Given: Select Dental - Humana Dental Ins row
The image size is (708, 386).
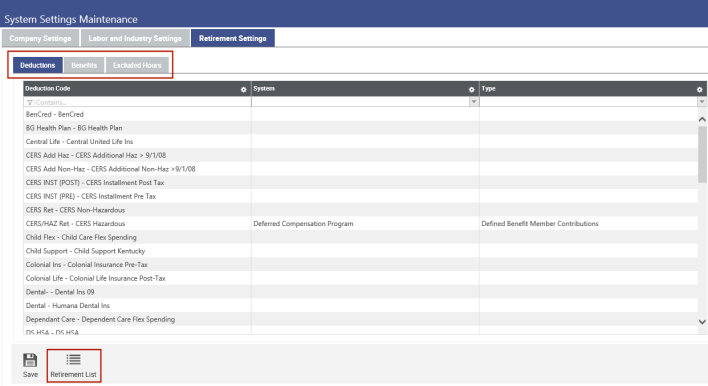Looking at the screenshot, I should (361, 305).
